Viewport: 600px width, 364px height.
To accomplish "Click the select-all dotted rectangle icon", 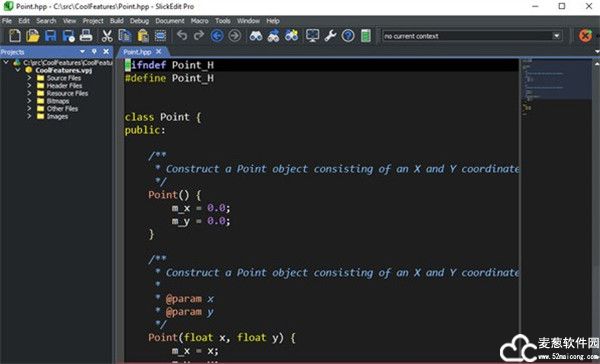I will click(160, 36).
